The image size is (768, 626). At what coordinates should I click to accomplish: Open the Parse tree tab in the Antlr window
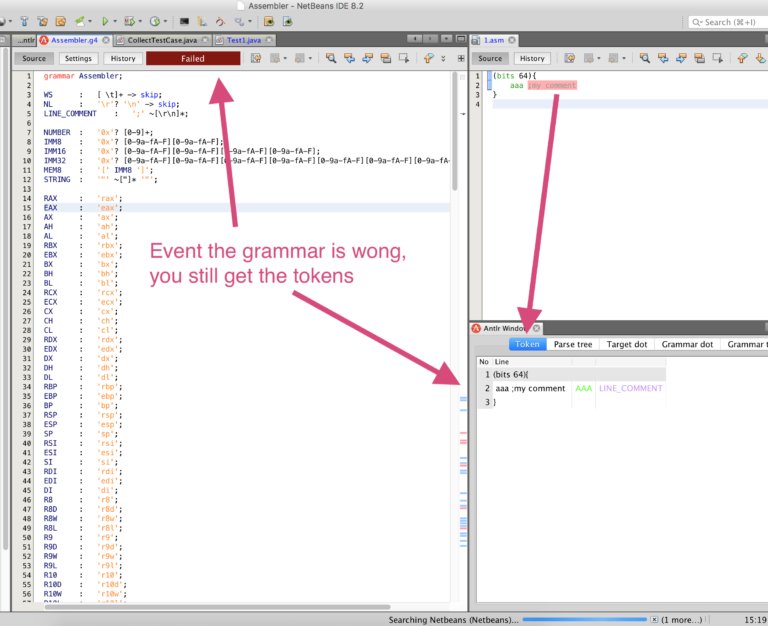573,344
